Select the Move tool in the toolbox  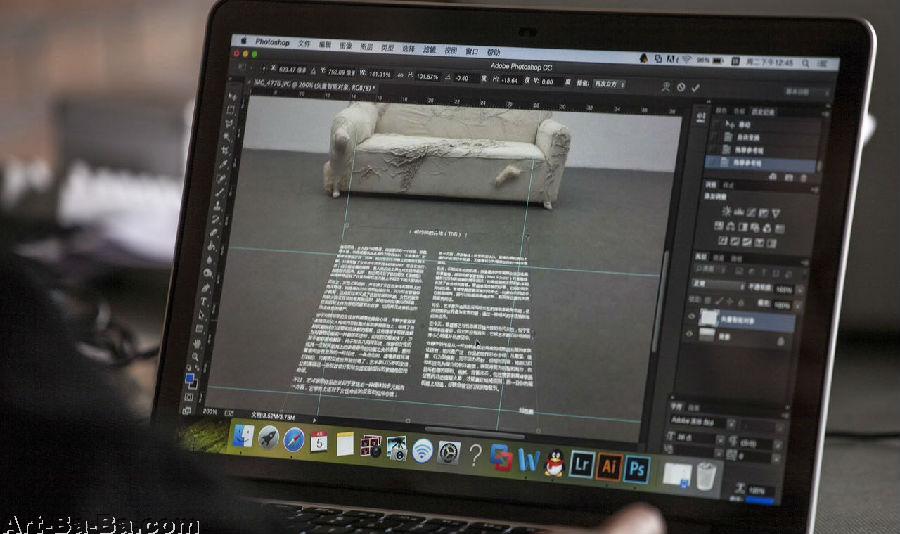232,96
